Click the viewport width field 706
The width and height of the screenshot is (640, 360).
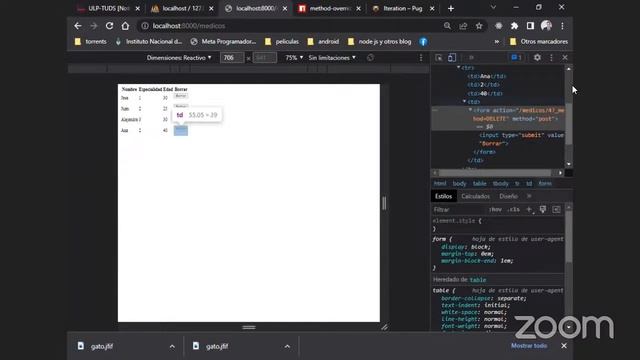[232, 58]
